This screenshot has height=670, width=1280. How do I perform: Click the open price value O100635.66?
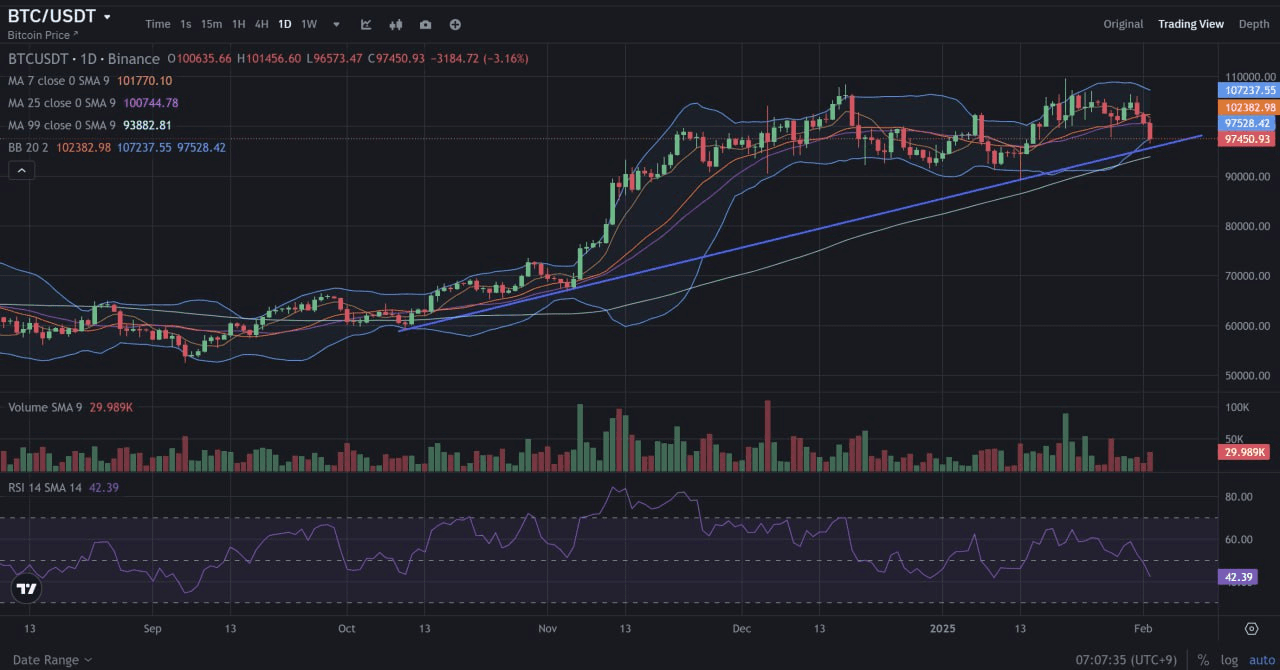coord(200,59)
